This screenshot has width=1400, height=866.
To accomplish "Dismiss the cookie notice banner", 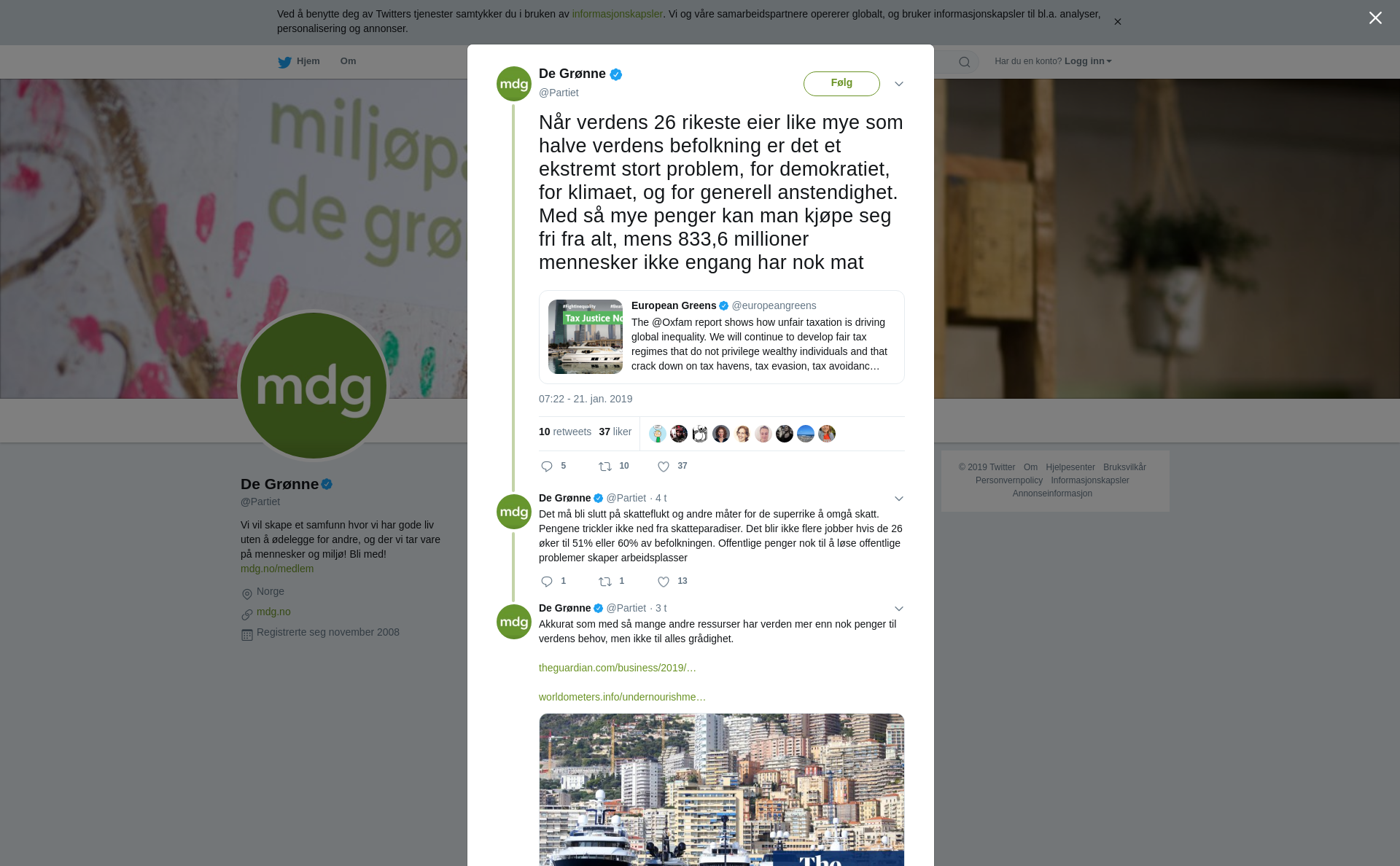I will coord(1117,22).
